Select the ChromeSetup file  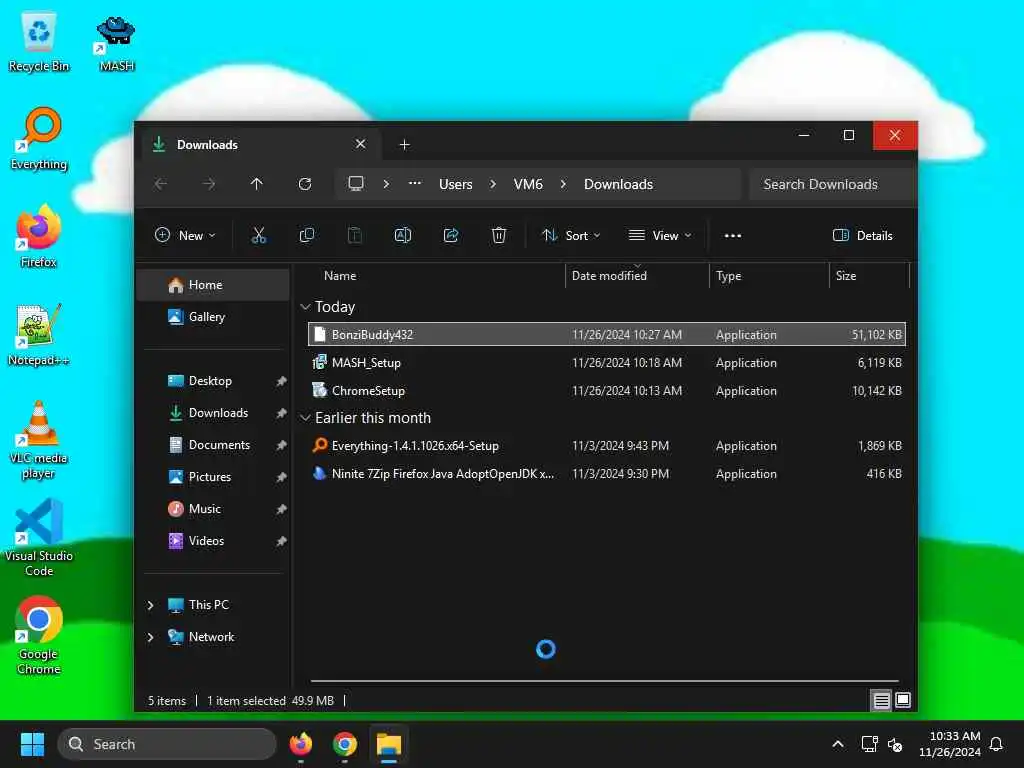[x=607, y=391]
